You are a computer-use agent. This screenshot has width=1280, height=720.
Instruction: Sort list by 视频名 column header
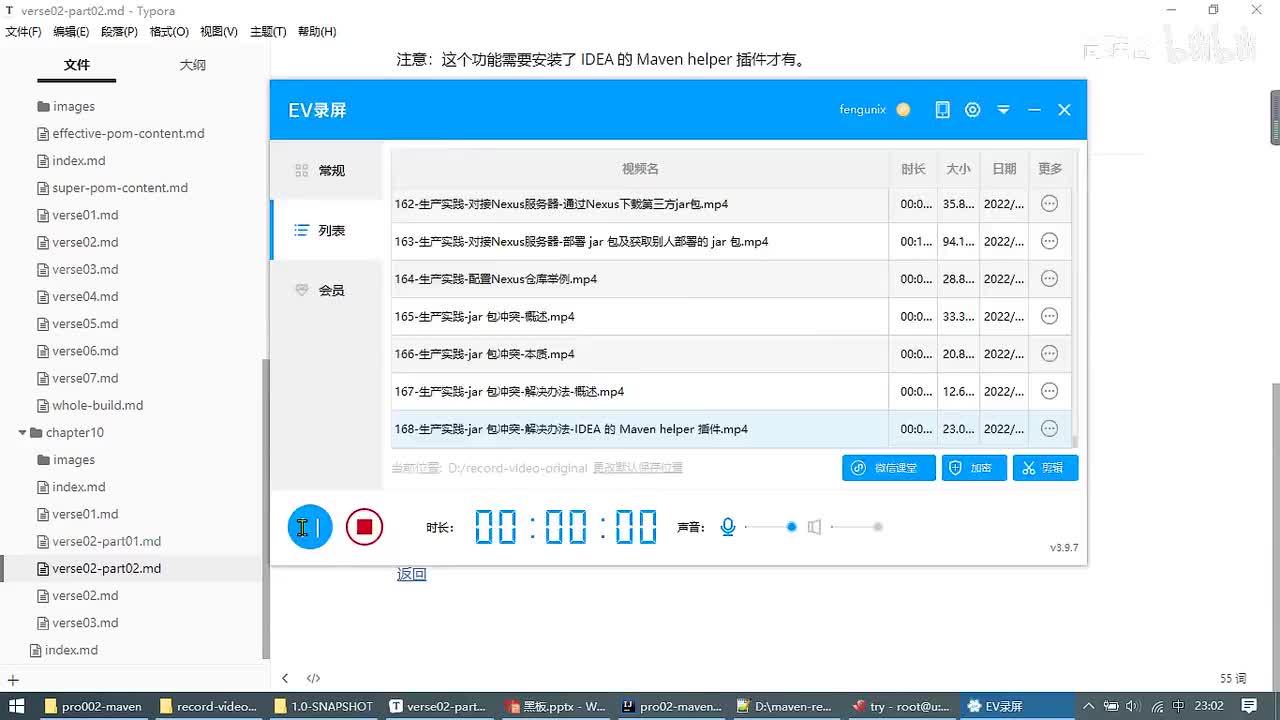pyautogui.click(x=640, y=169)
